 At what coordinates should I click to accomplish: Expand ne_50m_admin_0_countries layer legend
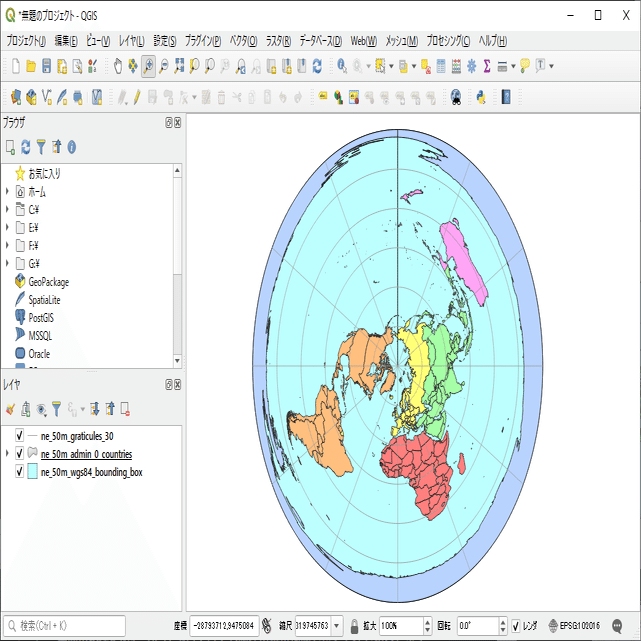7,453
